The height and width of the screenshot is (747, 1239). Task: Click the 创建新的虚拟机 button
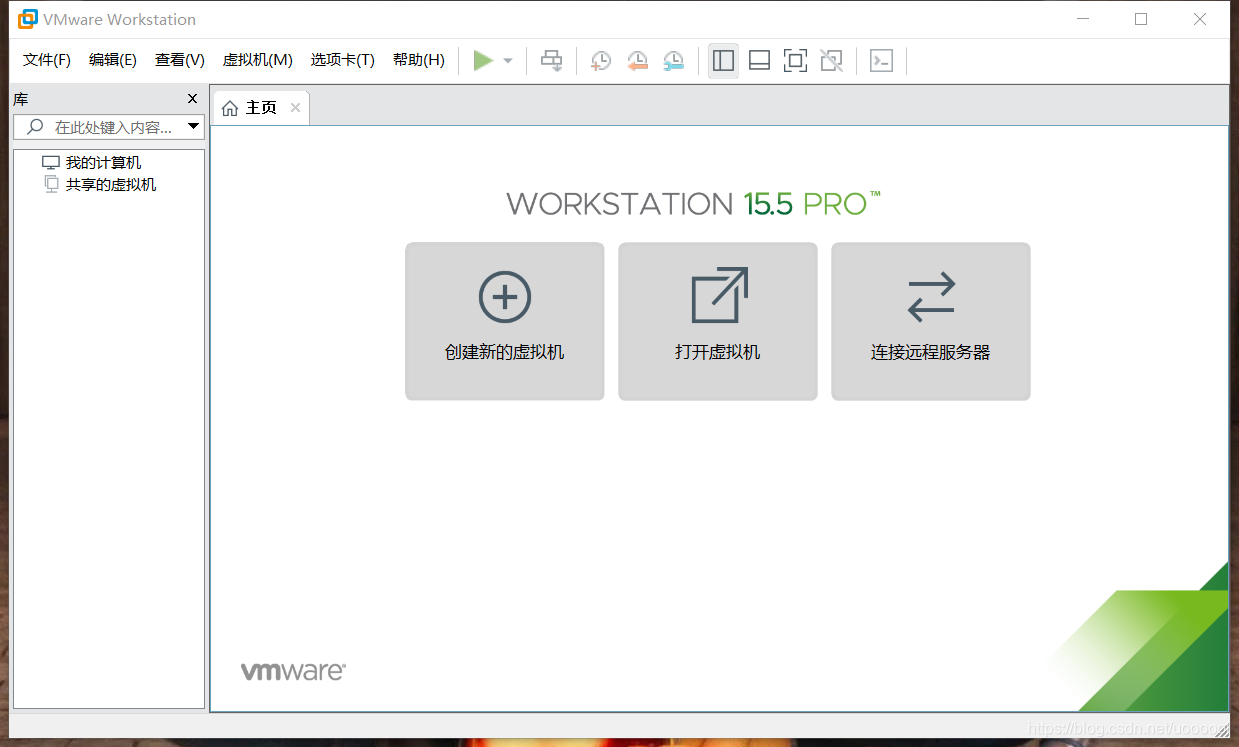point(505,321)
